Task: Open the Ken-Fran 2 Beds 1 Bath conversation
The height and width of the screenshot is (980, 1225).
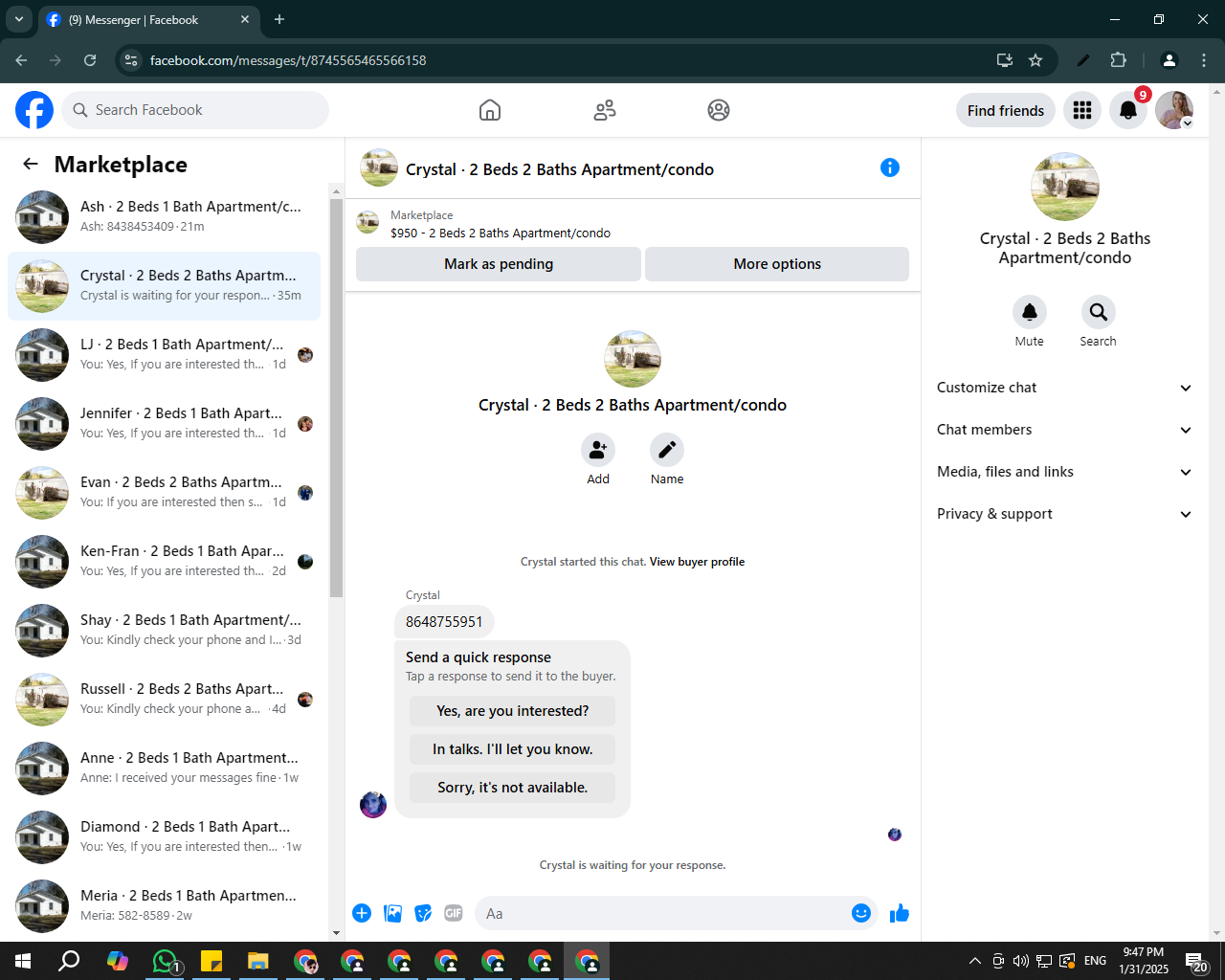Action: (165, 562)
